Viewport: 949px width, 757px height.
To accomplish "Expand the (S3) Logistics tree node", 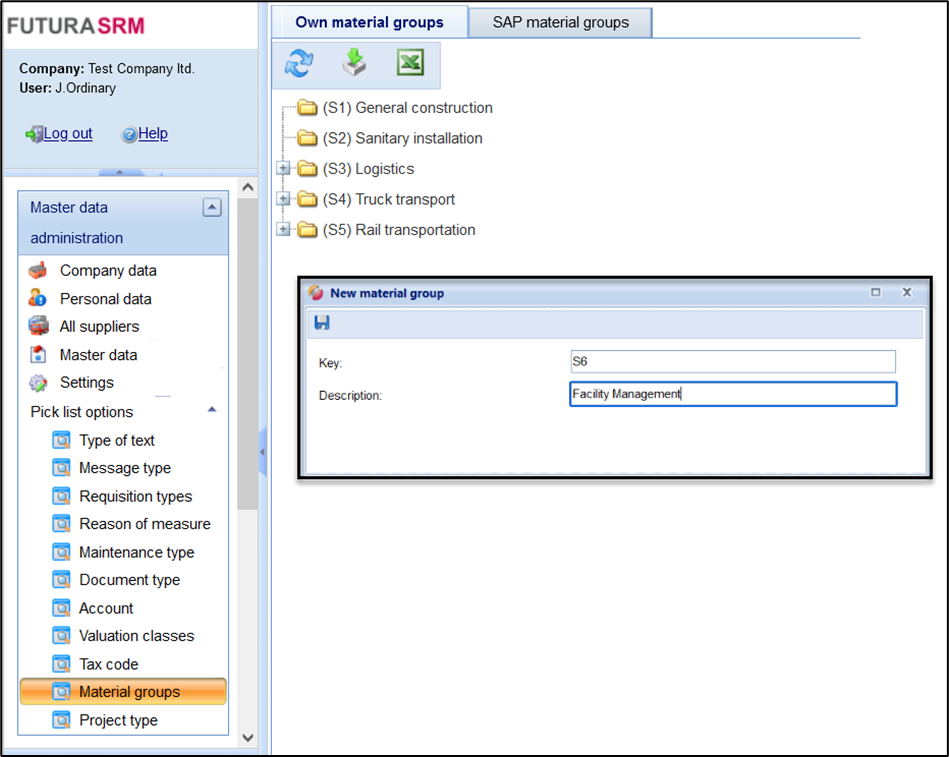I will [x=284, y=169].
